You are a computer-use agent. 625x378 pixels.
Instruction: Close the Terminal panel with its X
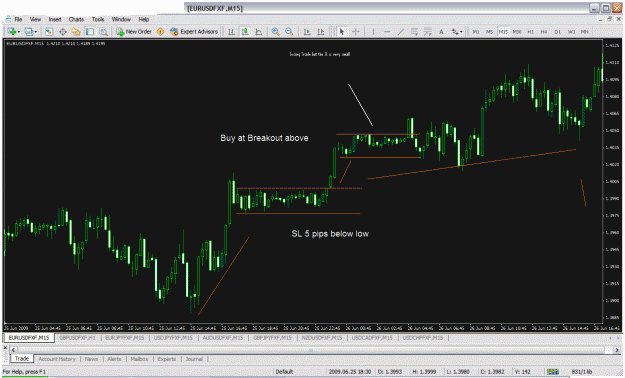click(x=5, y=348)
